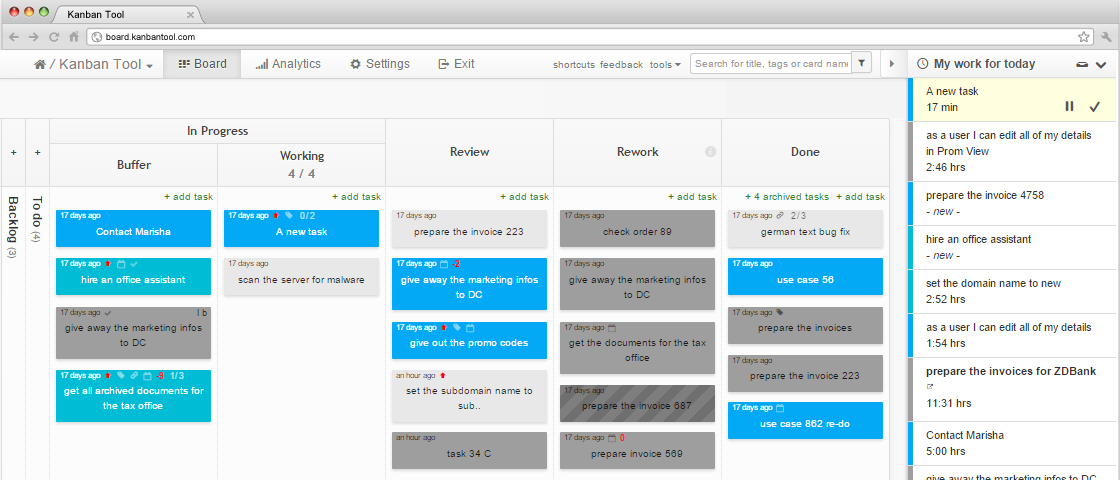Open the Analytics tab
Viewport: 1120px width, 480px height.
pos(288,64)
